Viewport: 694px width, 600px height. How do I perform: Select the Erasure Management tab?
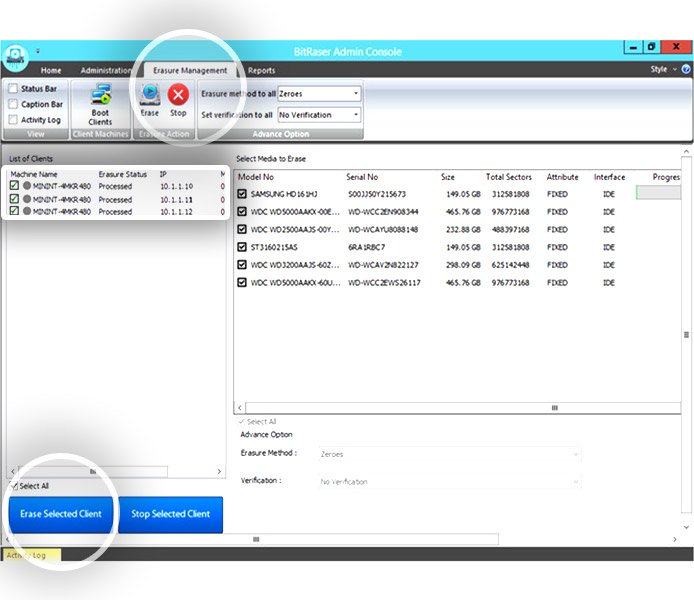(x=190, y=70)
